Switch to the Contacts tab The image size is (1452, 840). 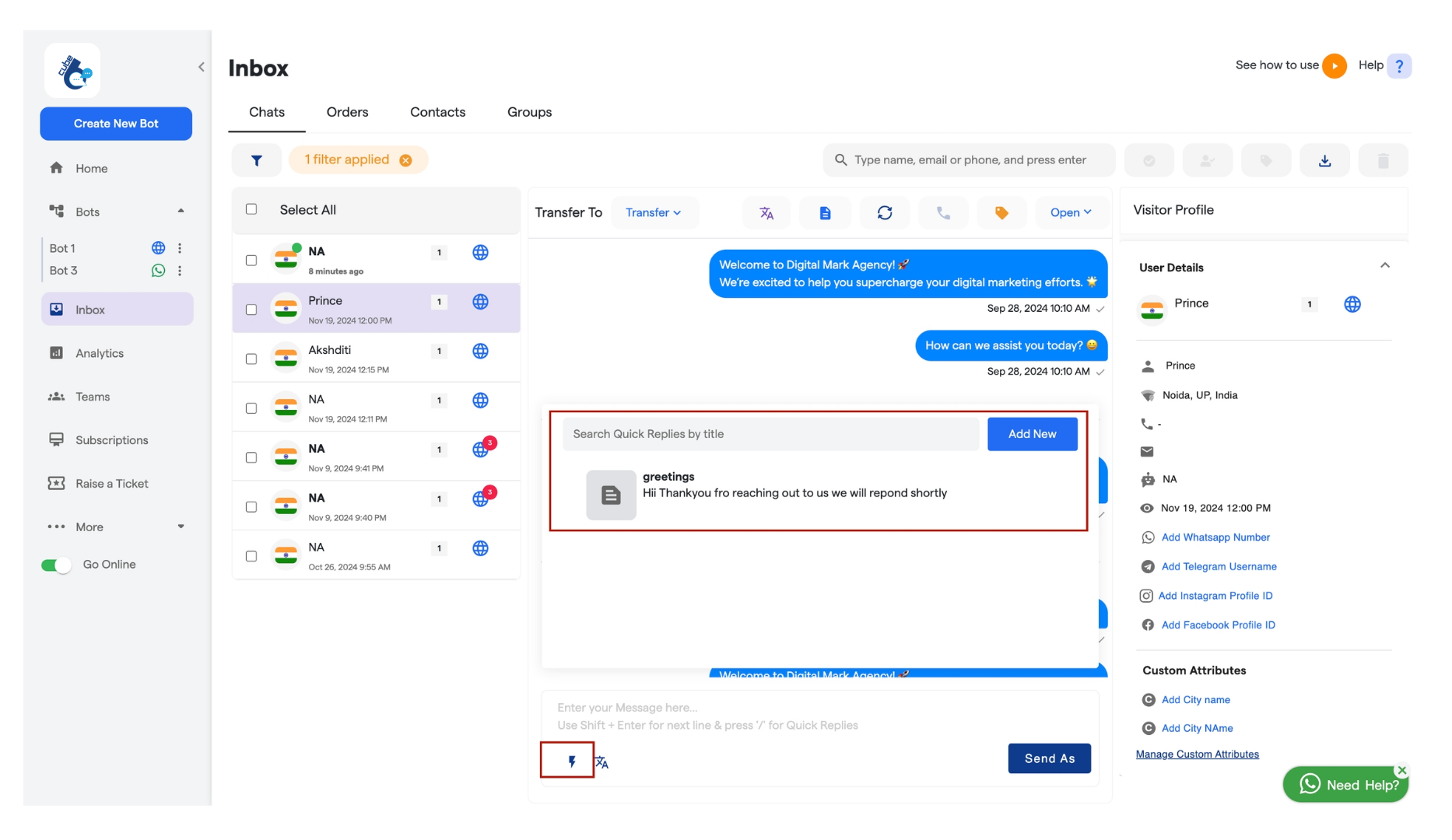coord(437,113)
